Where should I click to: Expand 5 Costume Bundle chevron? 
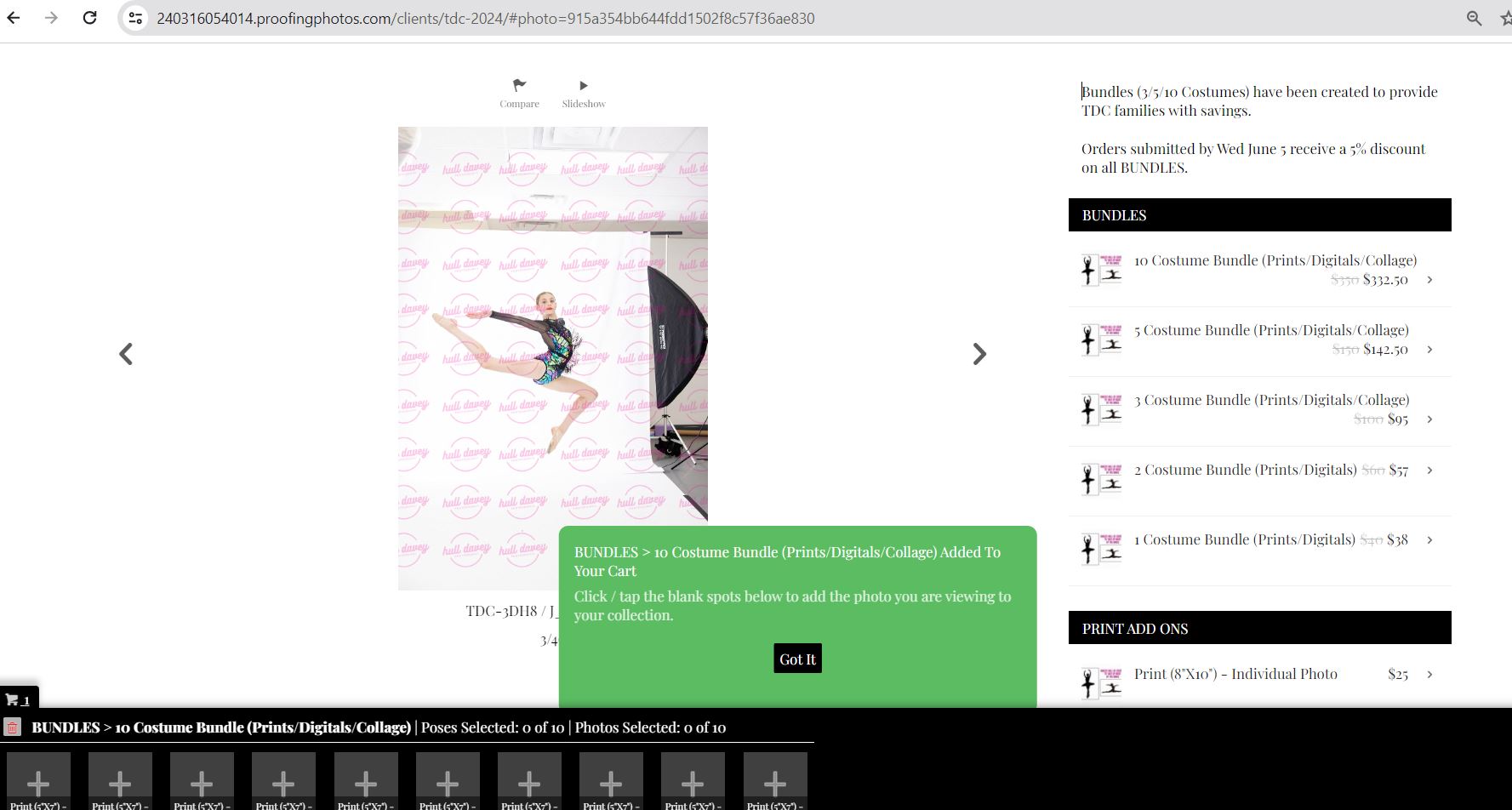click(x=1429, y=350)
